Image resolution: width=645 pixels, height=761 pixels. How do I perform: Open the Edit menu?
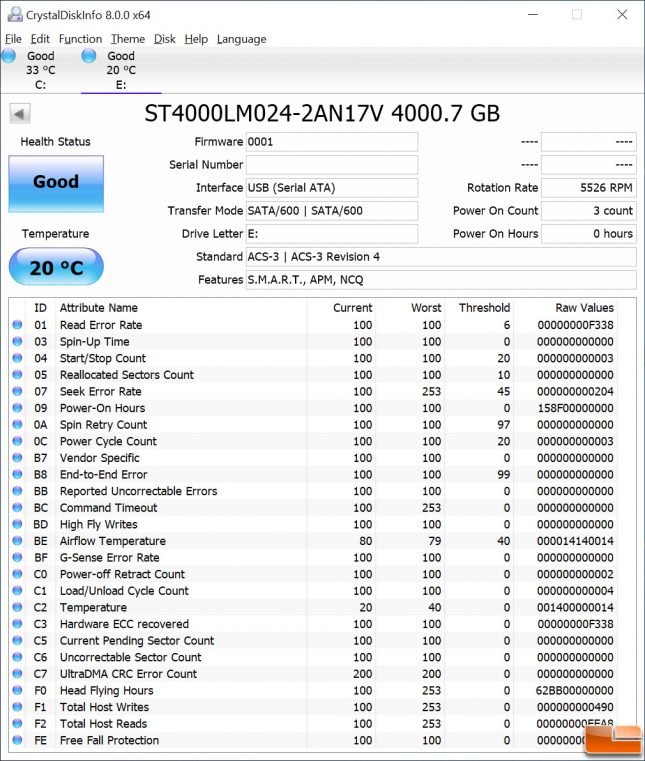pyautogui.click(x=40, y=39)
